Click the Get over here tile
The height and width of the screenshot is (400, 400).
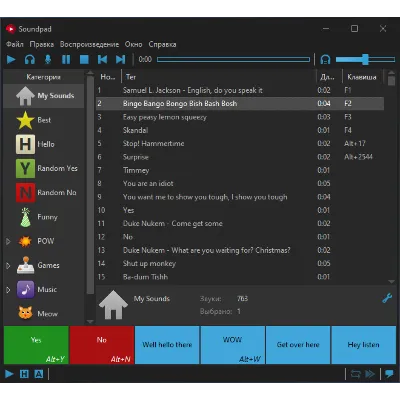coord(298,345)
